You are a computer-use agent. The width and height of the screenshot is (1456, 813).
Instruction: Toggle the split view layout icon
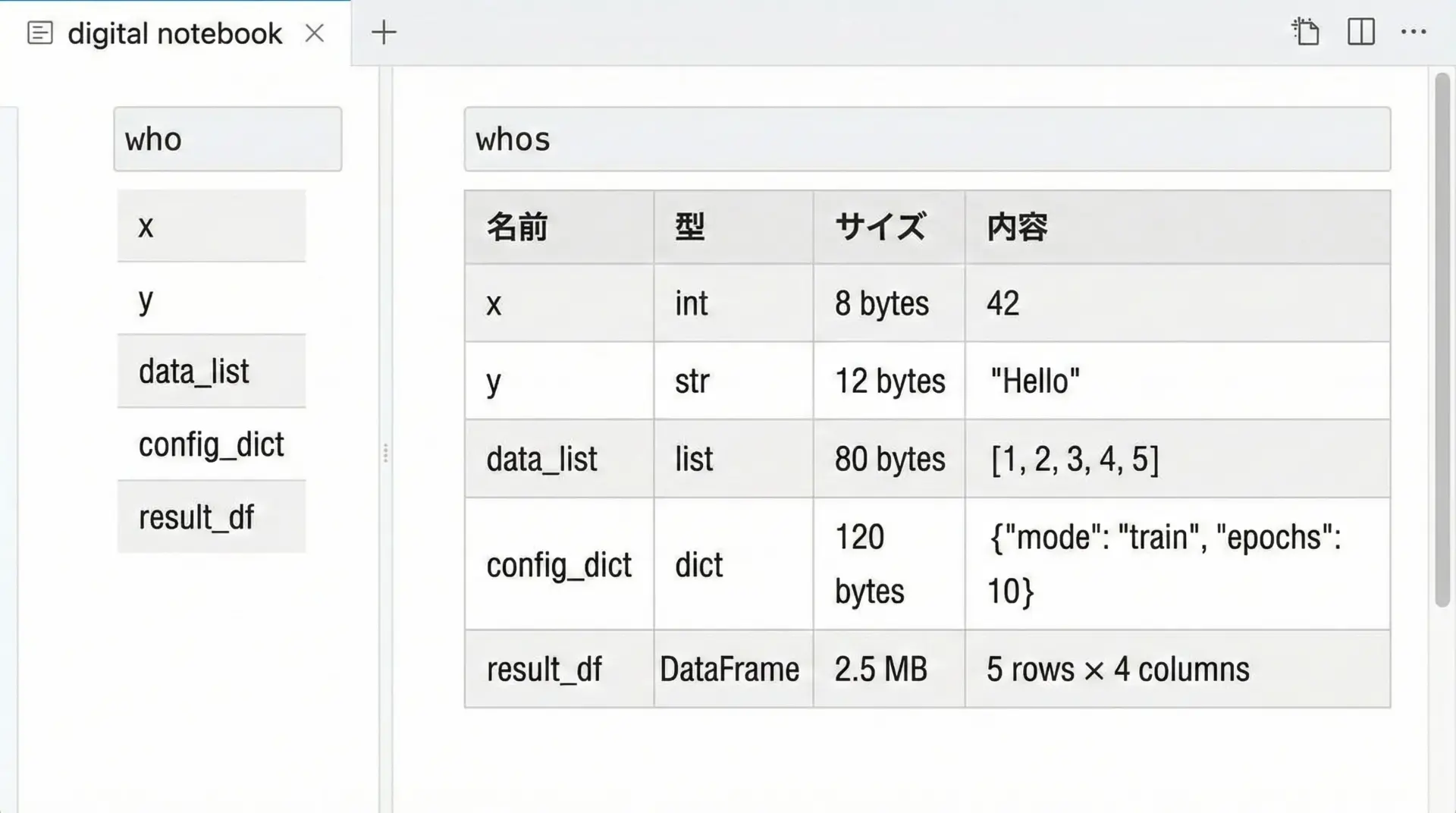coord(1360,32)
